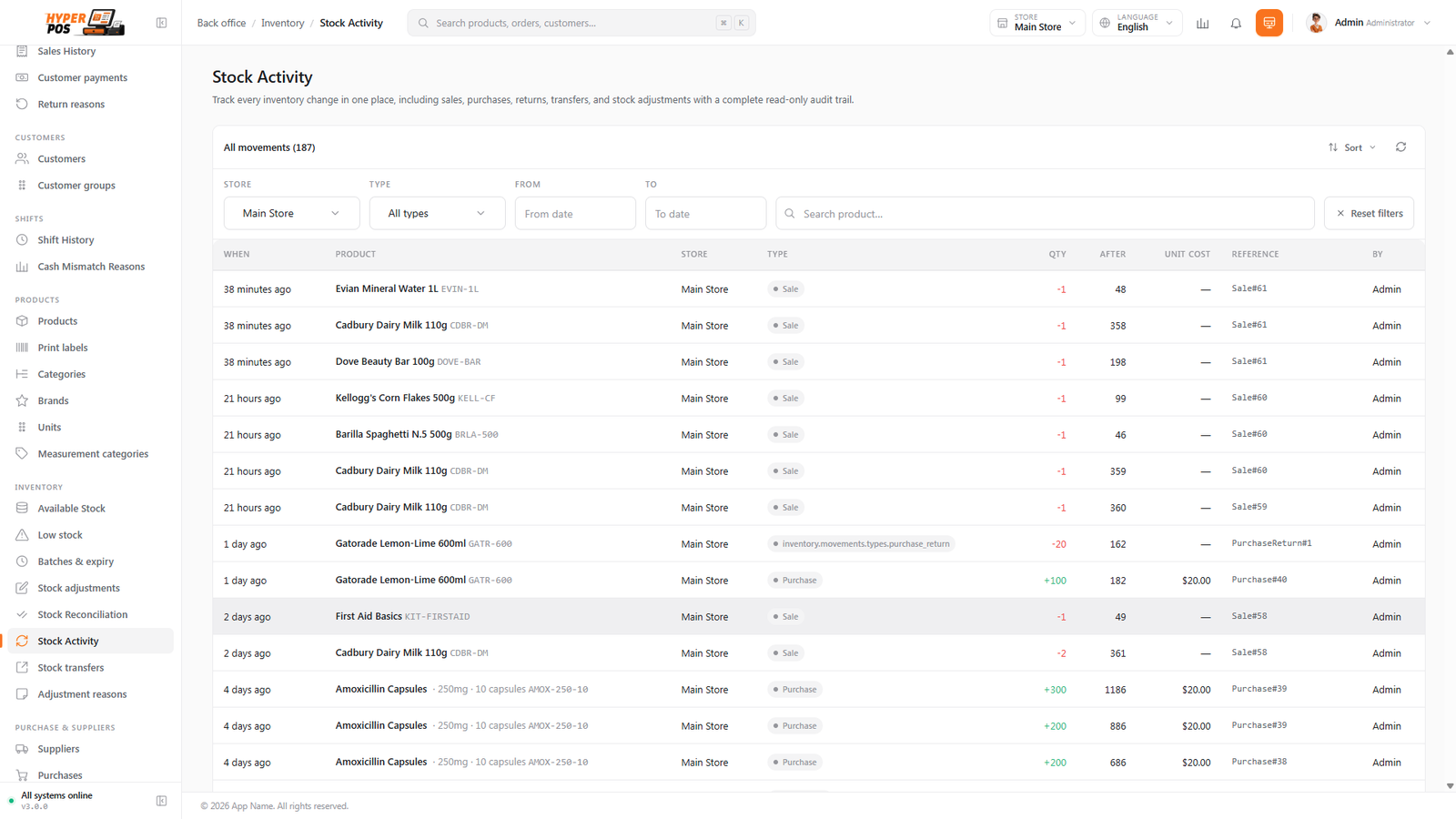This screenshot has height=819, width=1456.
Task: Click the Search product field
Action: 1045,214
